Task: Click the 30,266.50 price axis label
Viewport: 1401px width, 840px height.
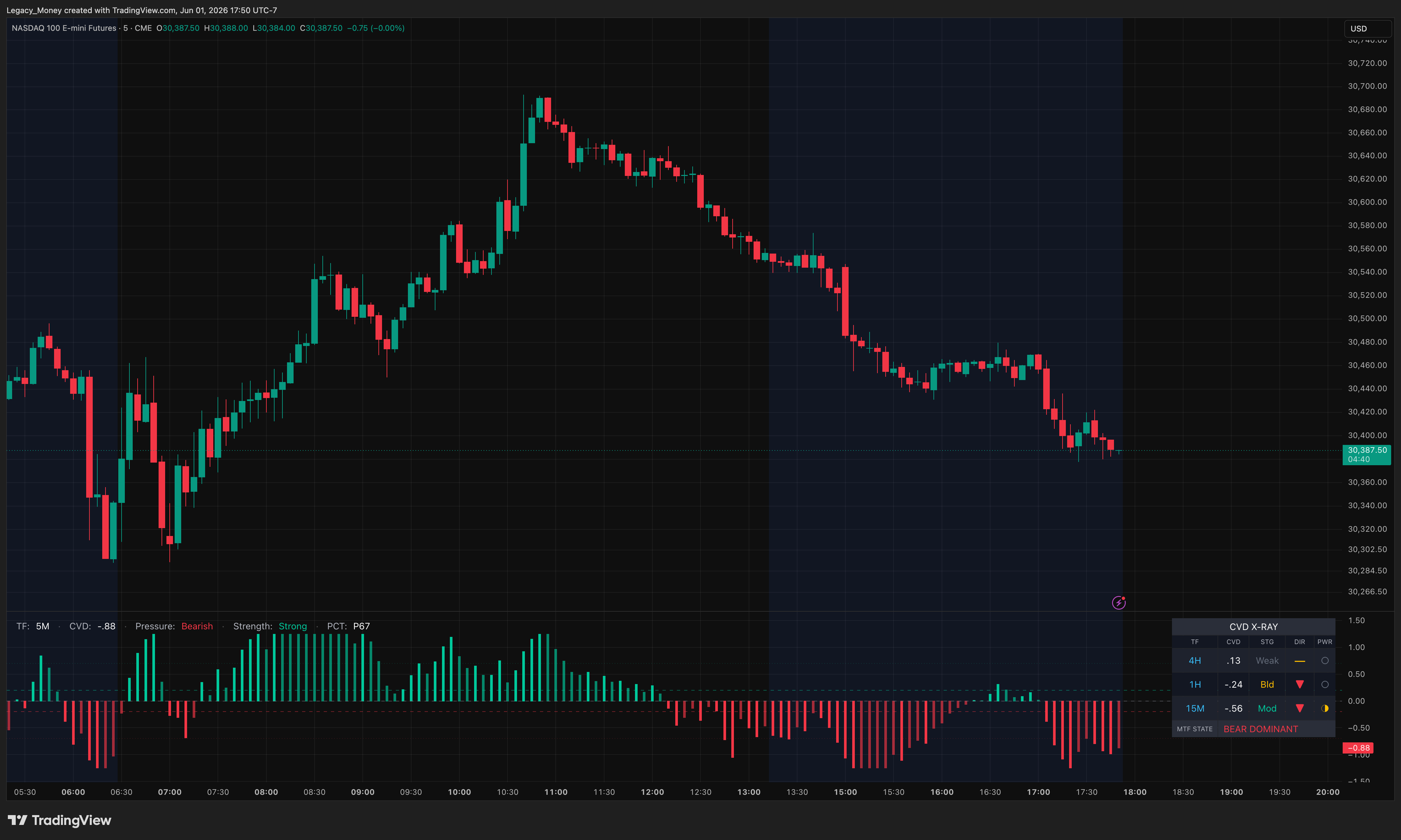Action: [x=1367, y=592]
